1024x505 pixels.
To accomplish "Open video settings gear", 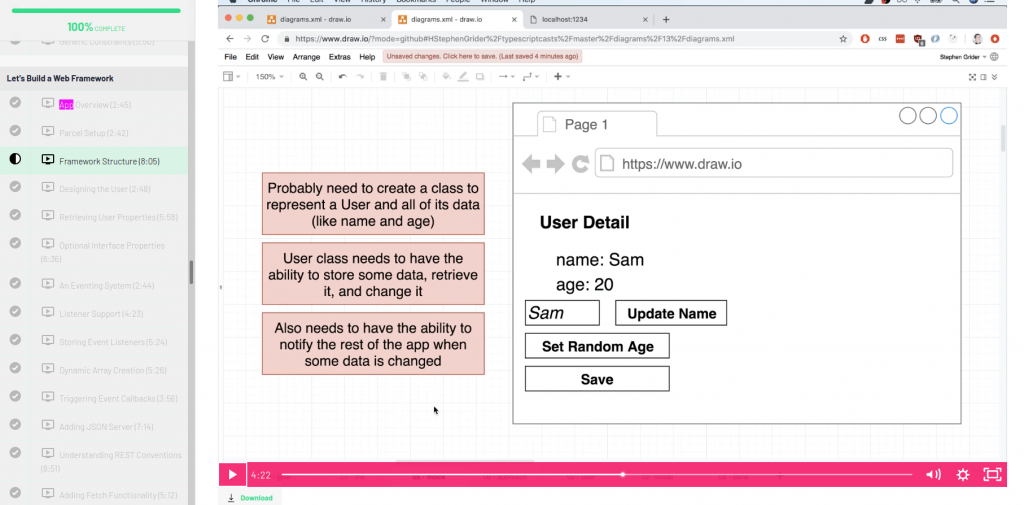I will pyautogui.click(x=963, y=475).
